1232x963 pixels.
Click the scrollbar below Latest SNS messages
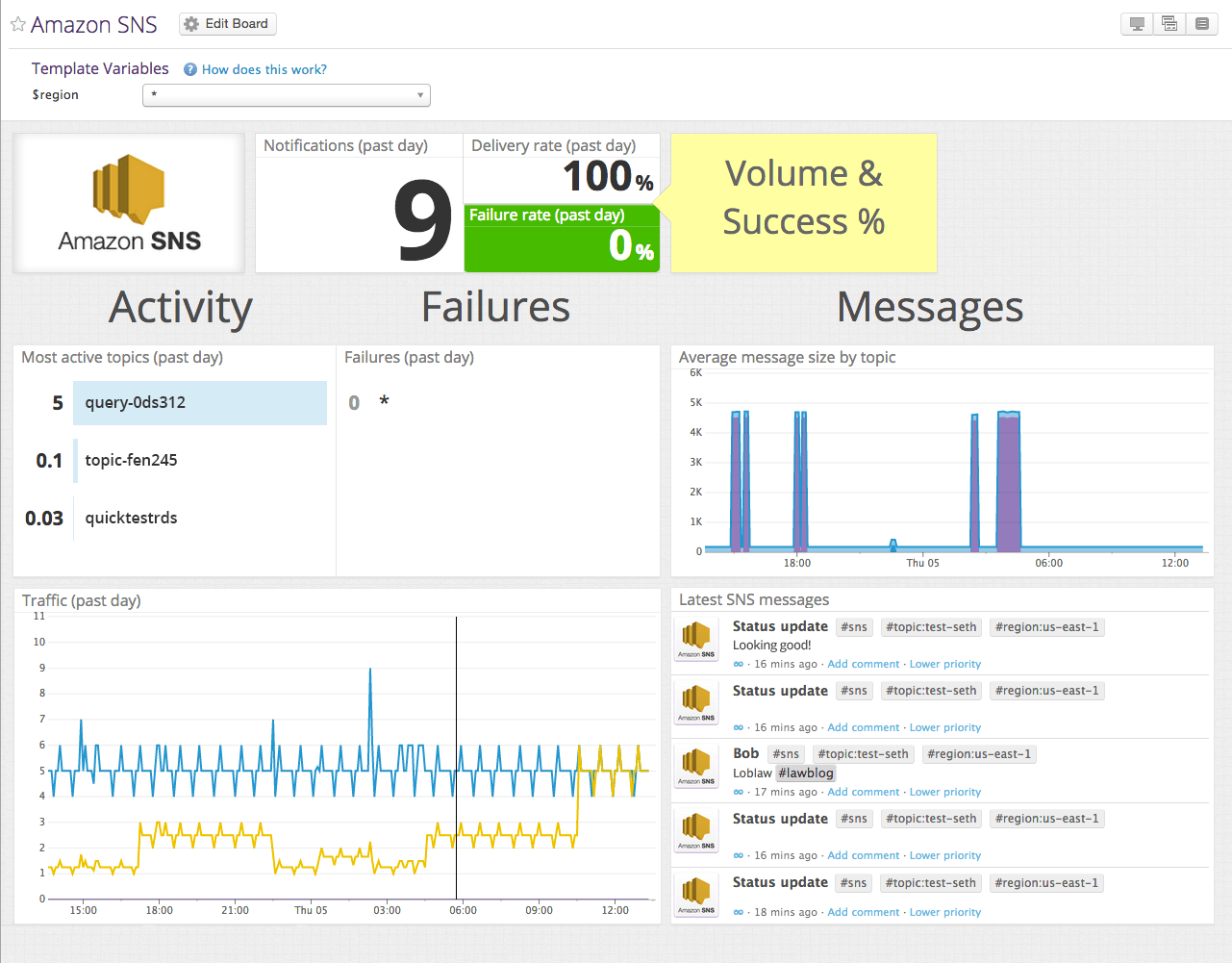coord(859,923)
